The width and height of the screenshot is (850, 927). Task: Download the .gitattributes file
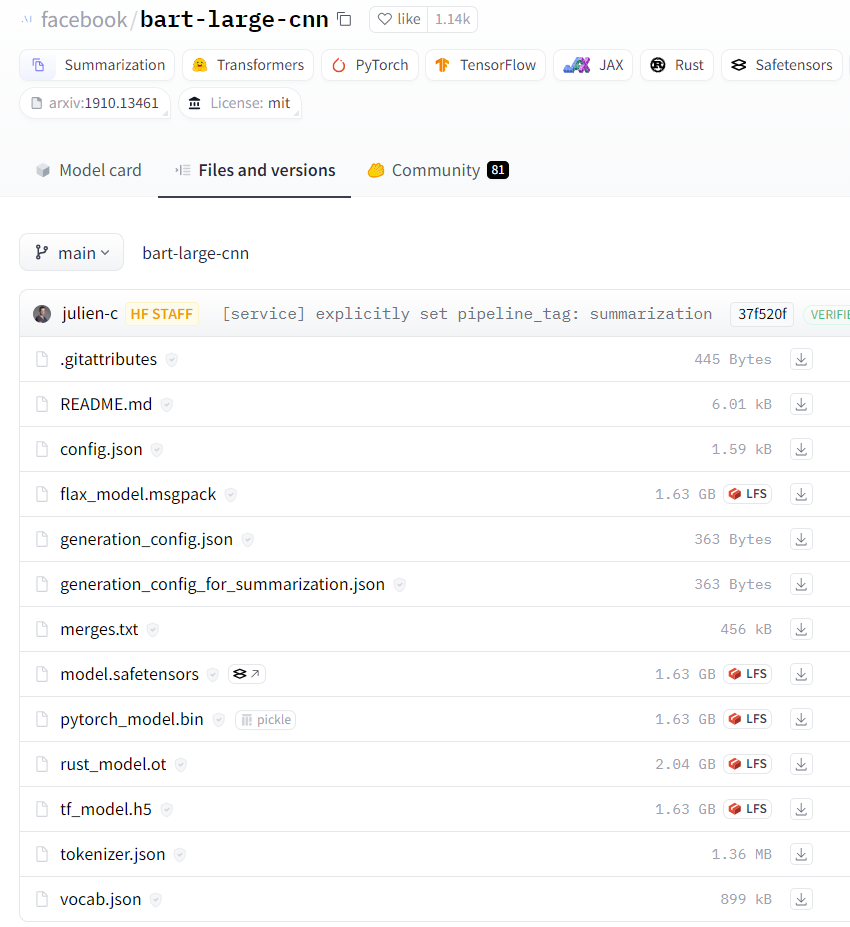pyautogui.click(x=801, y=359)
